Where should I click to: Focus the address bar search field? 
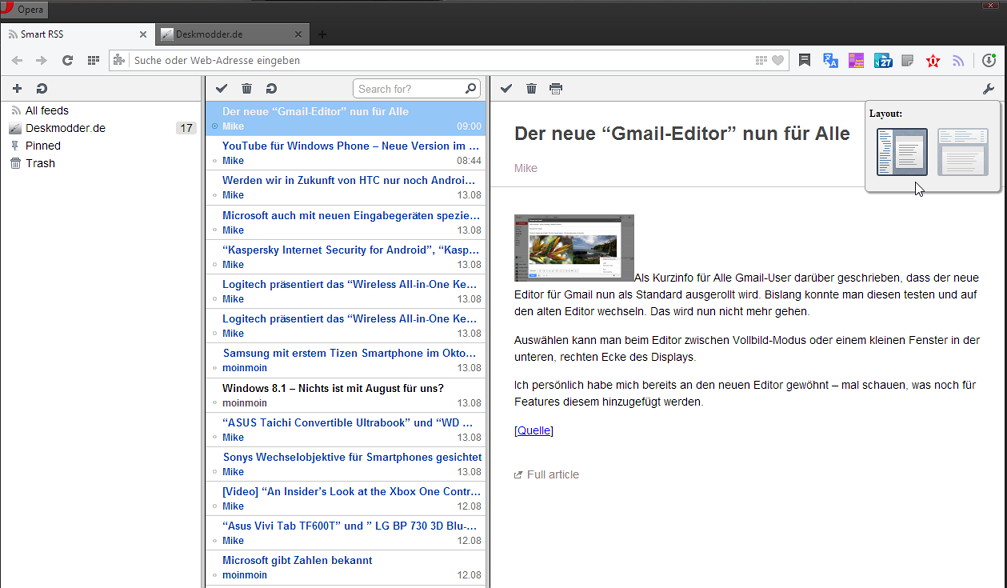point(440,60)
